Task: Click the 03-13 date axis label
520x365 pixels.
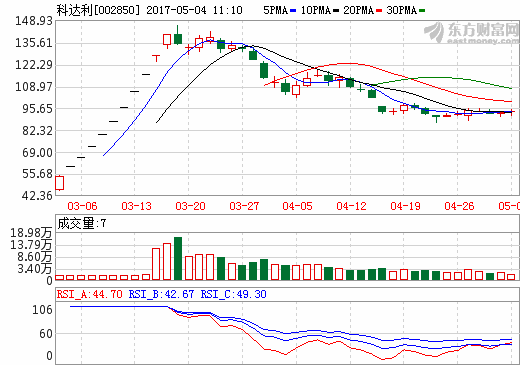Action: click(x=136, y=206)
